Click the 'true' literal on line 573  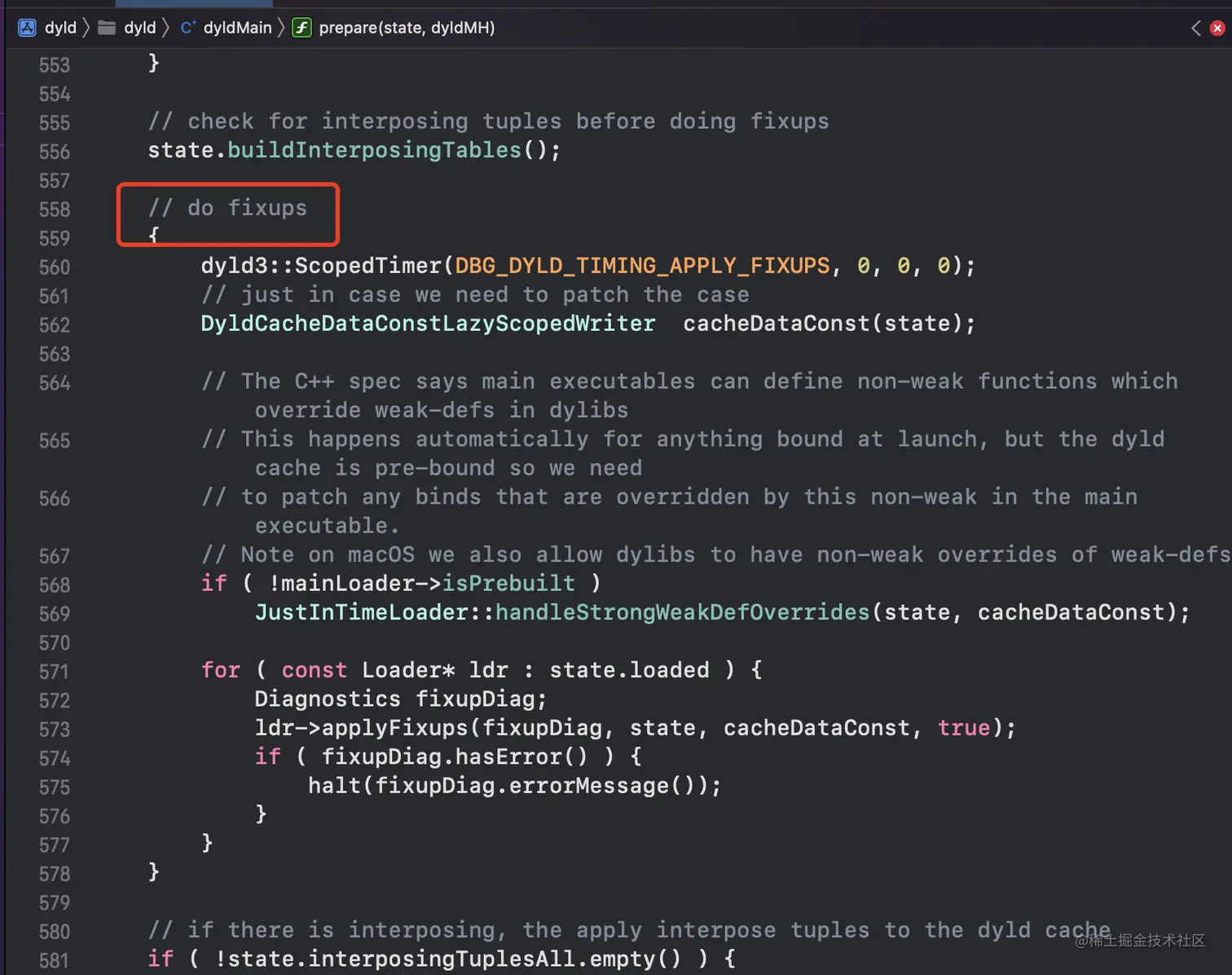(964, 728)
